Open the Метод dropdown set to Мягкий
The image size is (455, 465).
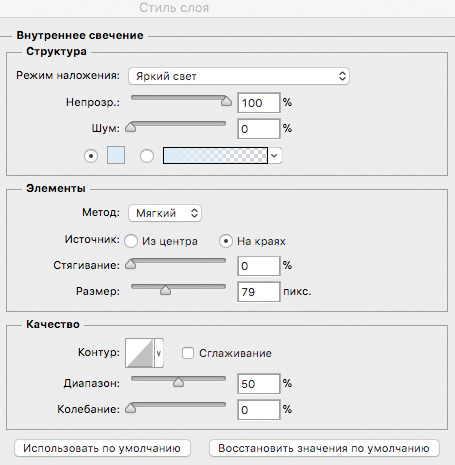coord(165,213)
